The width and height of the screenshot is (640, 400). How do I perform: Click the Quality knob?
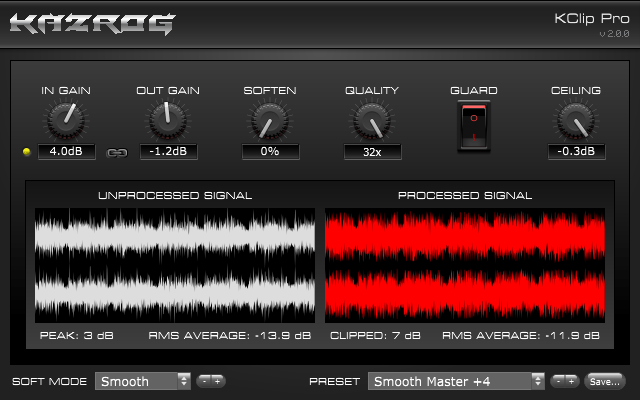point(372,121)
